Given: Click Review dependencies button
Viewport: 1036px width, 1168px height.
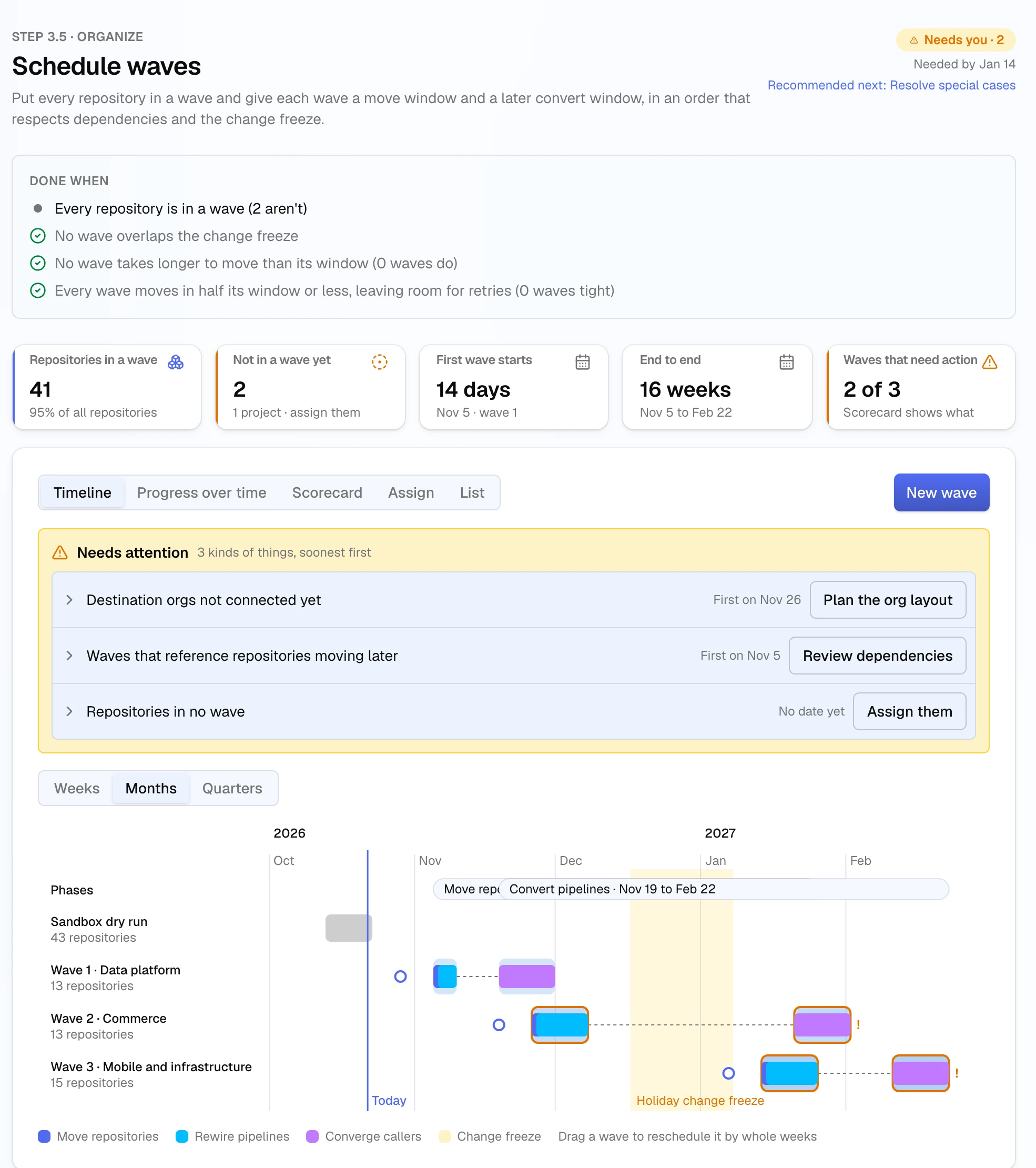Looking at the screenshot, I should (x=877, y=656).
